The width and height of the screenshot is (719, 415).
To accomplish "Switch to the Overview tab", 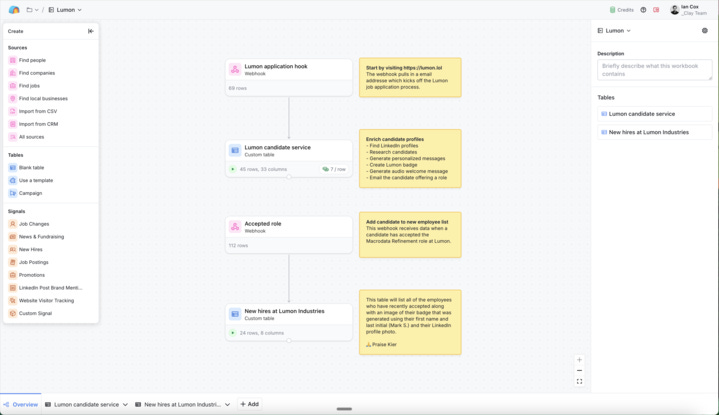I will (21, 404).
